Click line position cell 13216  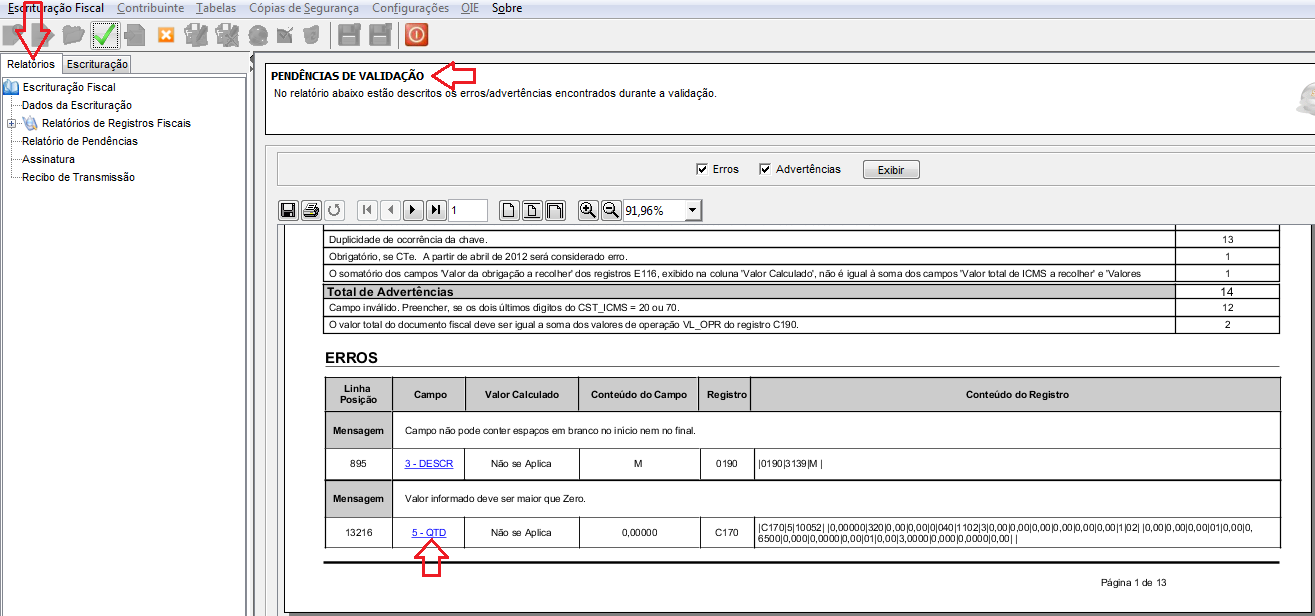(x=358, y=533)
